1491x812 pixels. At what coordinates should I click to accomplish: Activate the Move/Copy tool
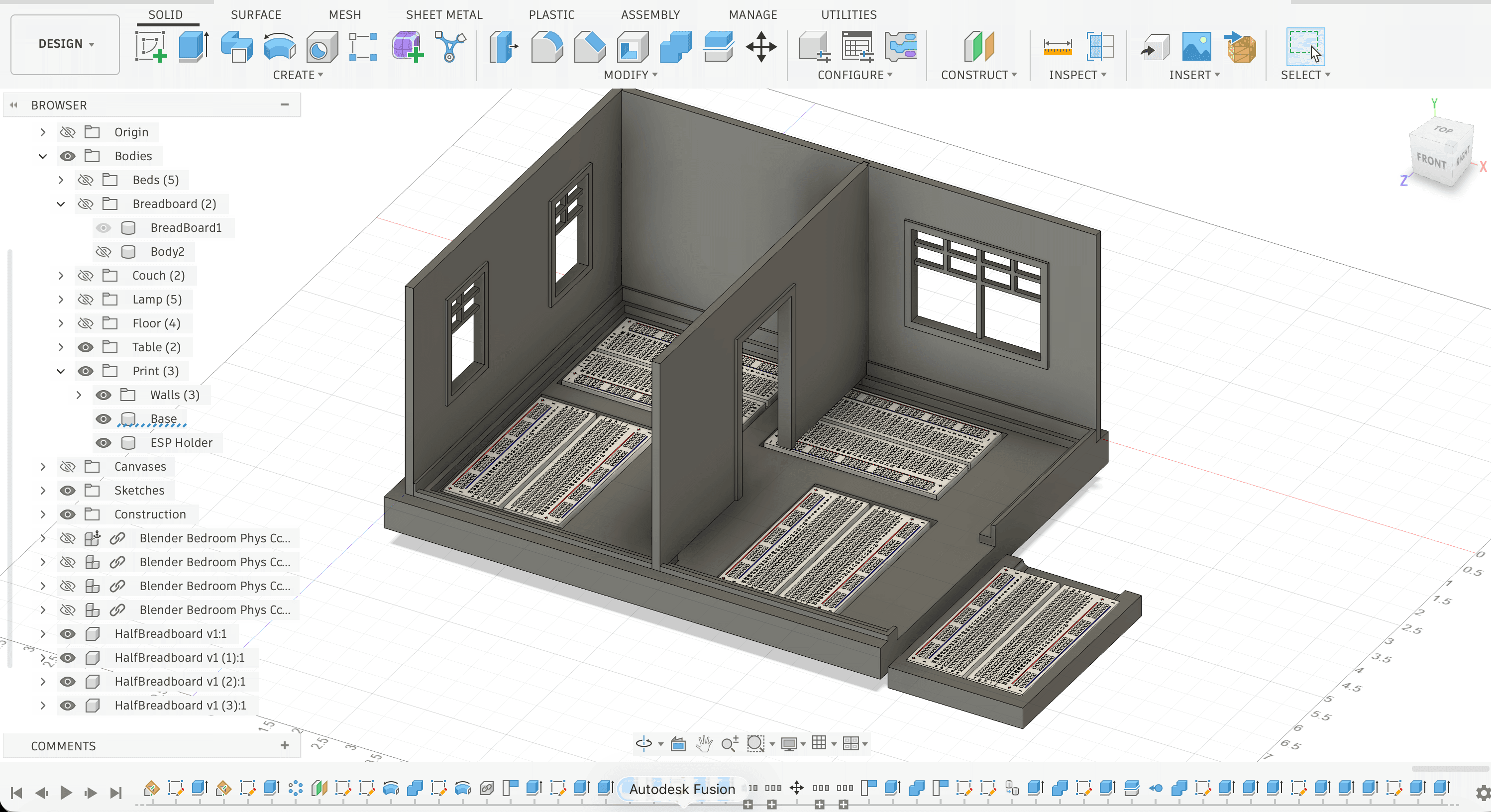click(761, 46)
